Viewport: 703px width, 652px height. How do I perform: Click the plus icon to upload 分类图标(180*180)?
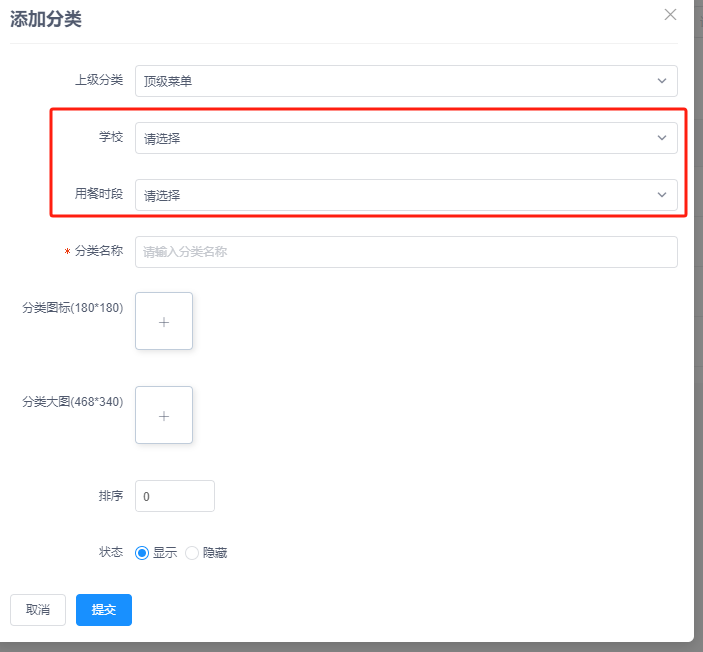click(x=164, y=322)
